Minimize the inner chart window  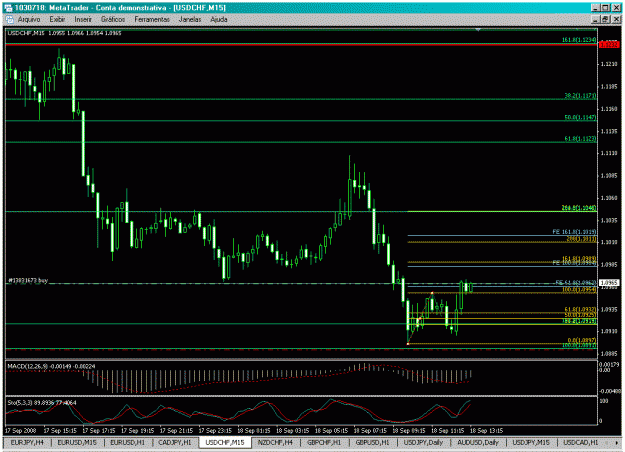point(595,19)
